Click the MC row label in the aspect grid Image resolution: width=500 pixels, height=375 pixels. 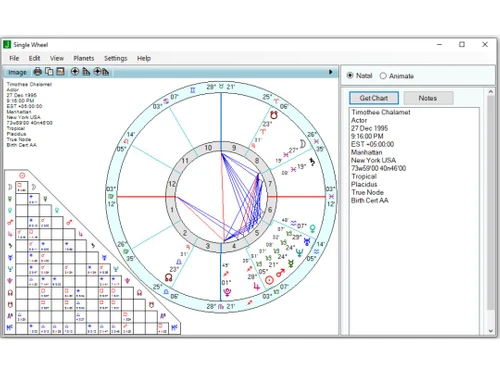point(10,328)
